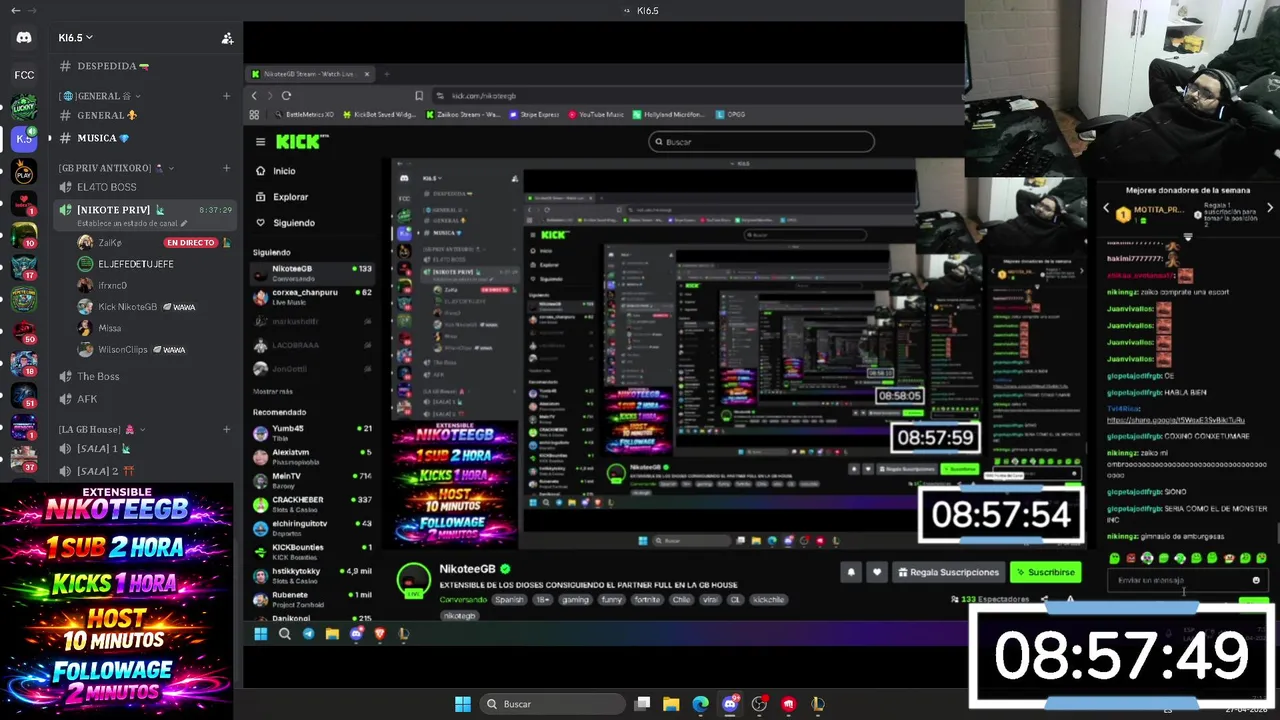Toggle Kick sidebar hamburger menu
Screen dimensions: 1280x720
(260, 142)
